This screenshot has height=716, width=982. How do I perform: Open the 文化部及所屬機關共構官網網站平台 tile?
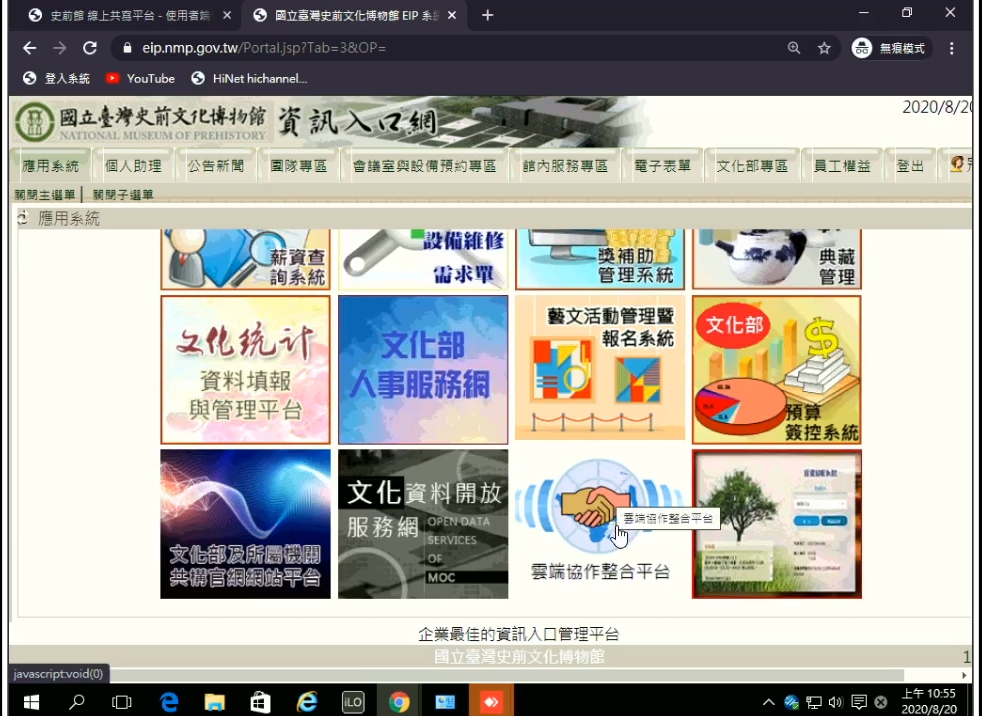coord(246,524)
